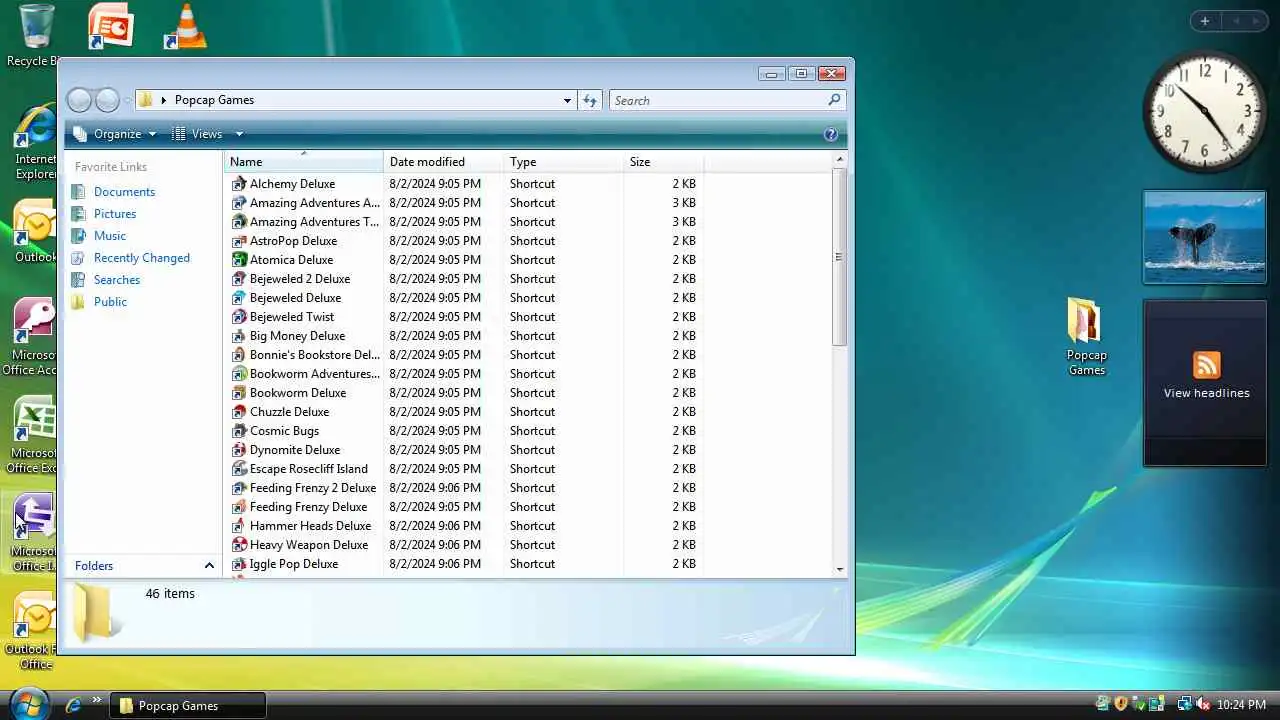The image size is (1280, 720).
Task: Click the Atomica Deluxe shortcut icon
Action: (x=239, y=260)
